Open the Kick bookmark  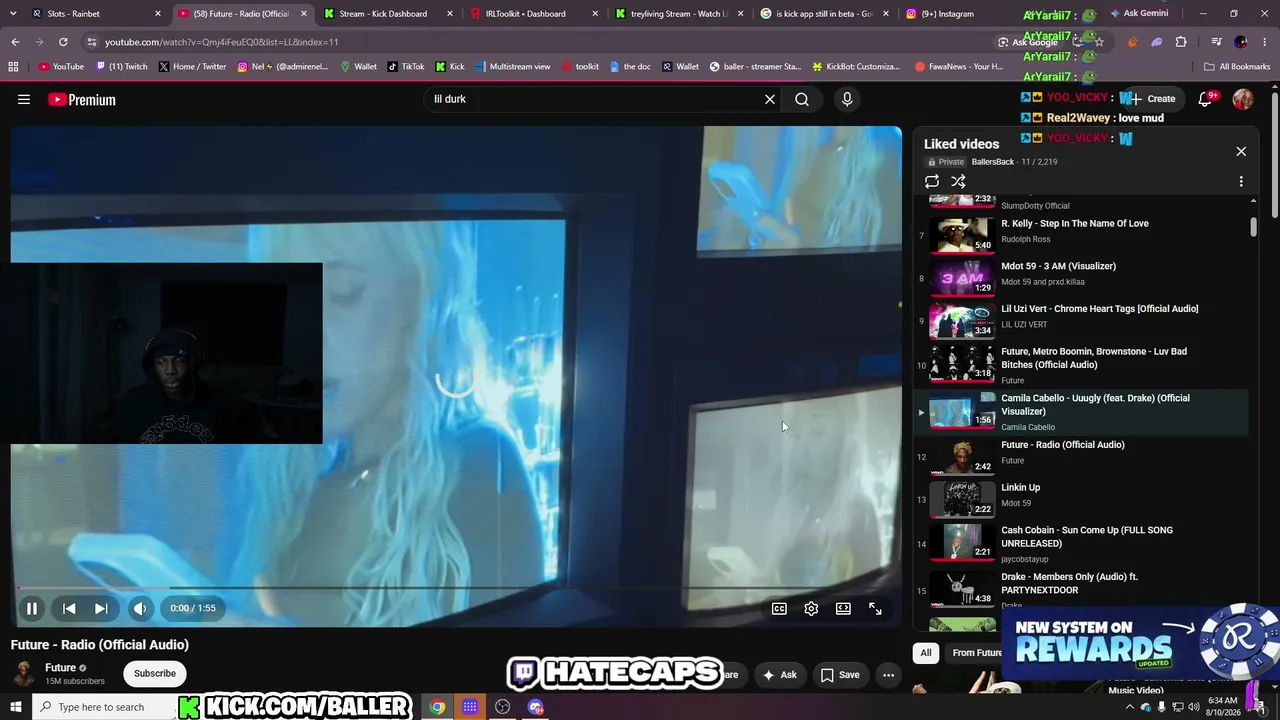[x=449, y=67]
